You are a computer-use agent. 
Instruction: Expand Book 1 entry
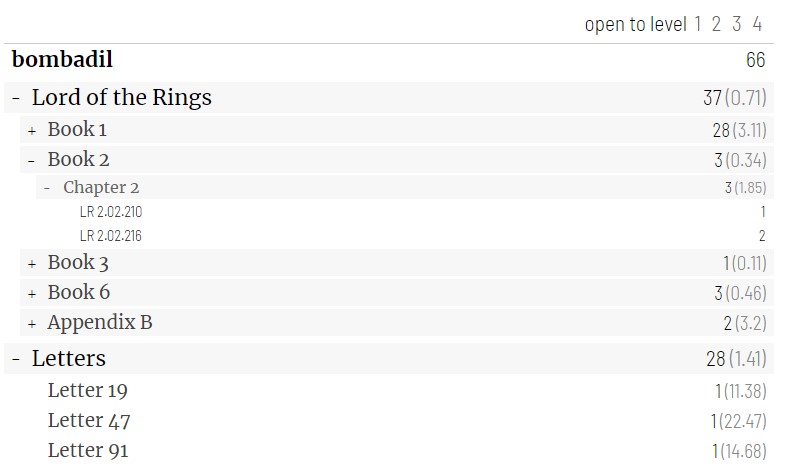[32, 130]
